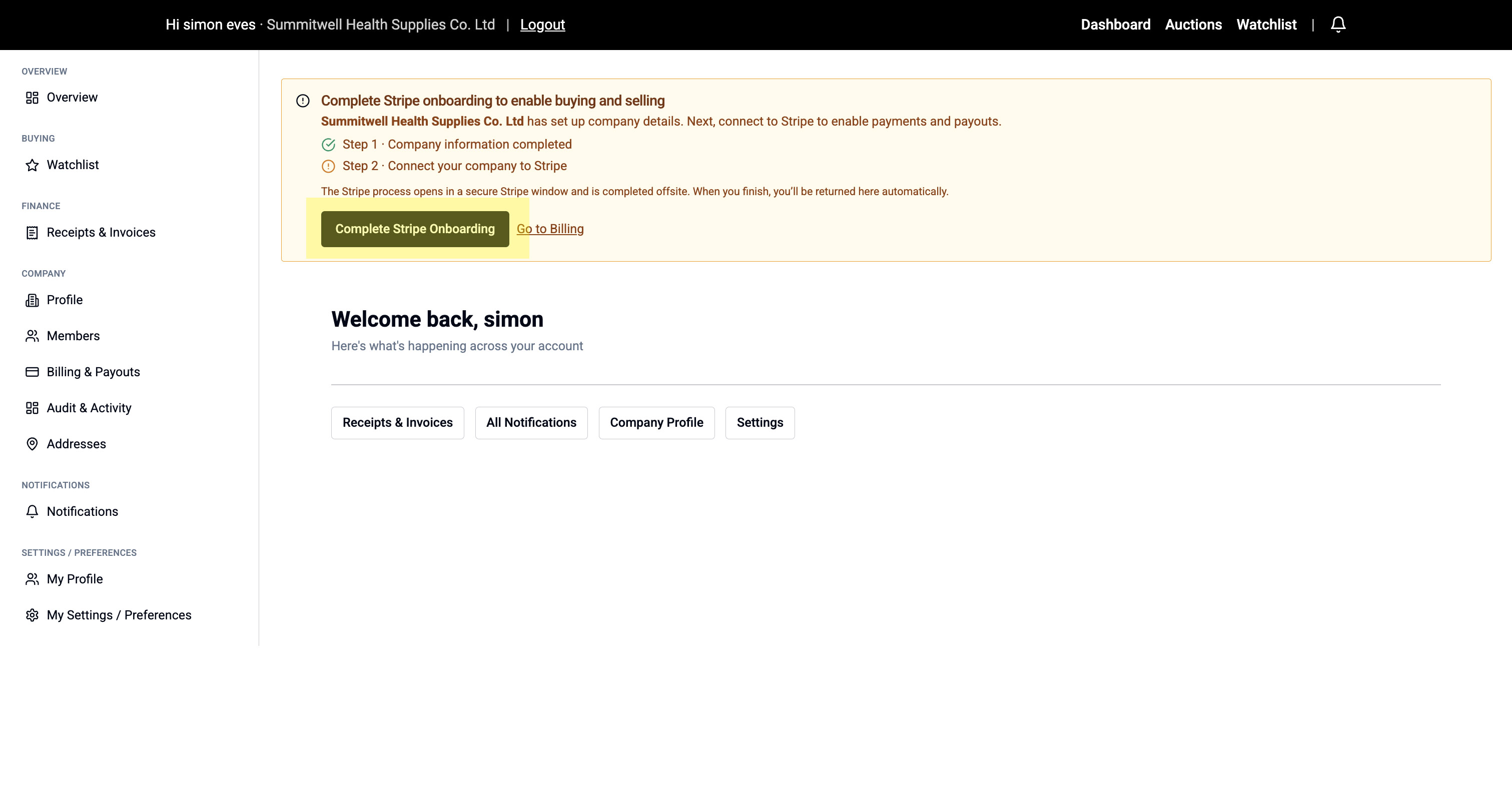Open Audit & Activity in sidebar

(89, 408)
